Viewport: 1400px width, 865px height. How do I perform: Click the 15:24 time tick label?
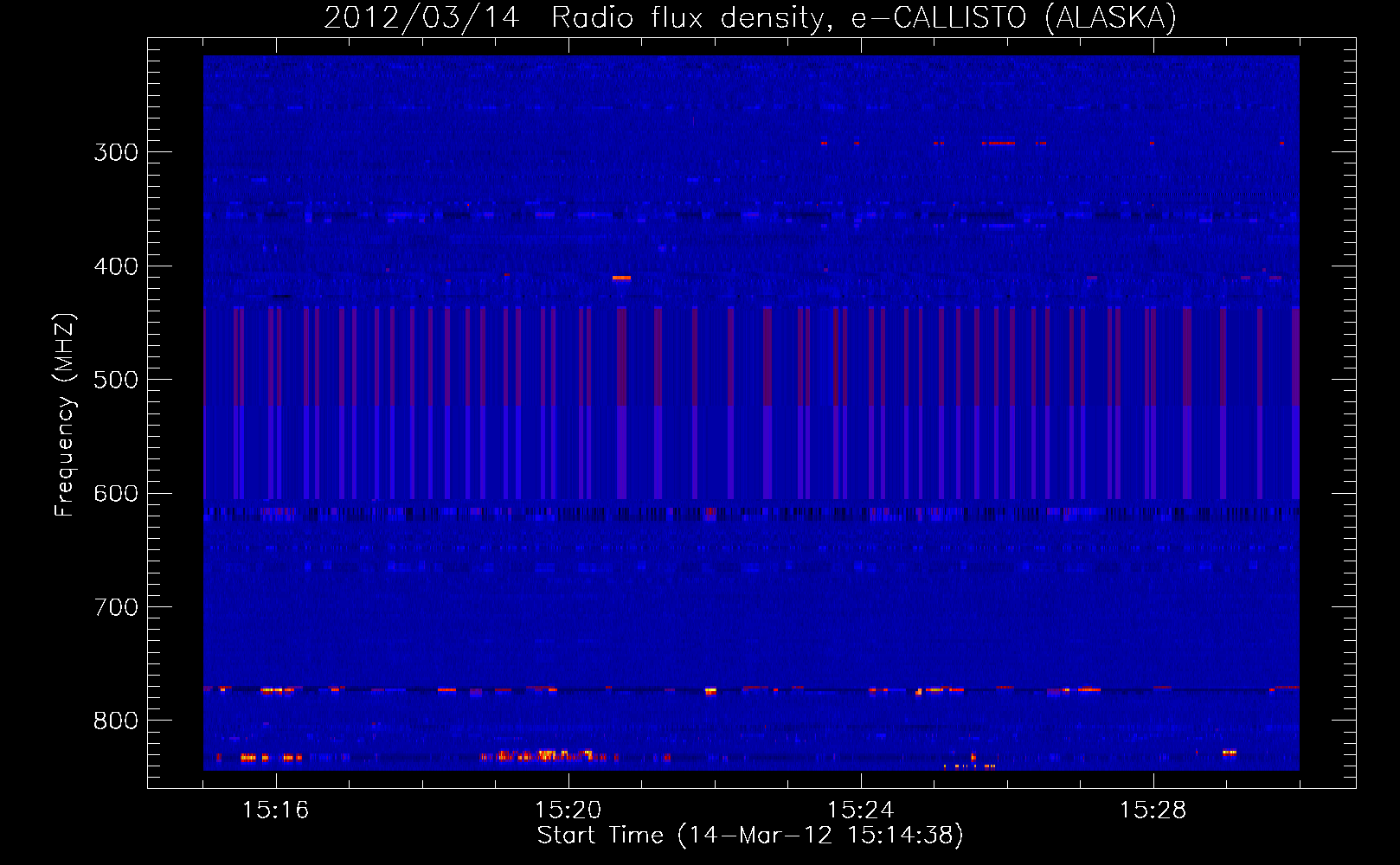click(861, 810)
